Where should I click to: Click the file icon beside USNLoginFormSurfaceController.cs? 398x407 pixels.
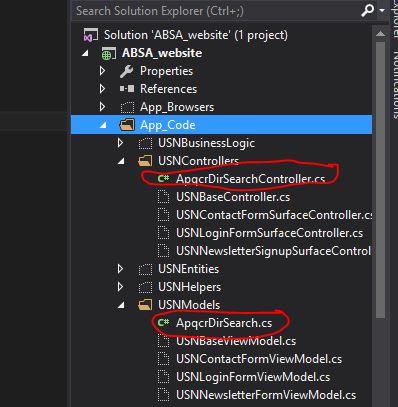coord(163,233)
